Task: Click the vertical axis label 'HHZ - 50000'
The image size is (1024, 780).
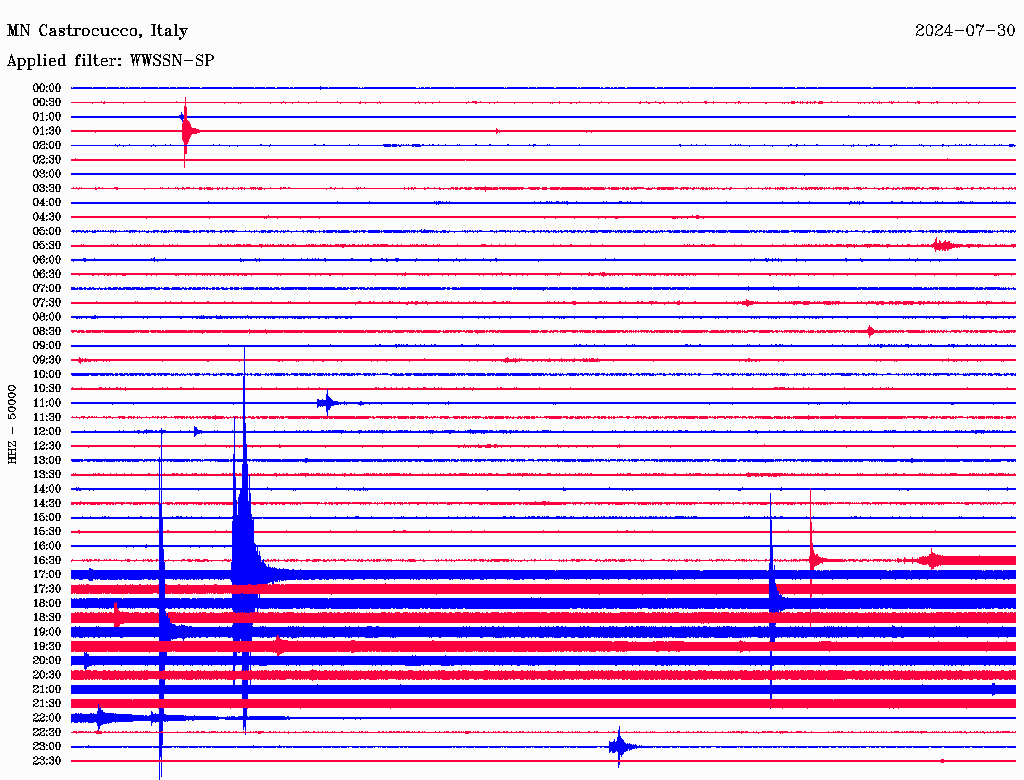Action: [12, 424]
